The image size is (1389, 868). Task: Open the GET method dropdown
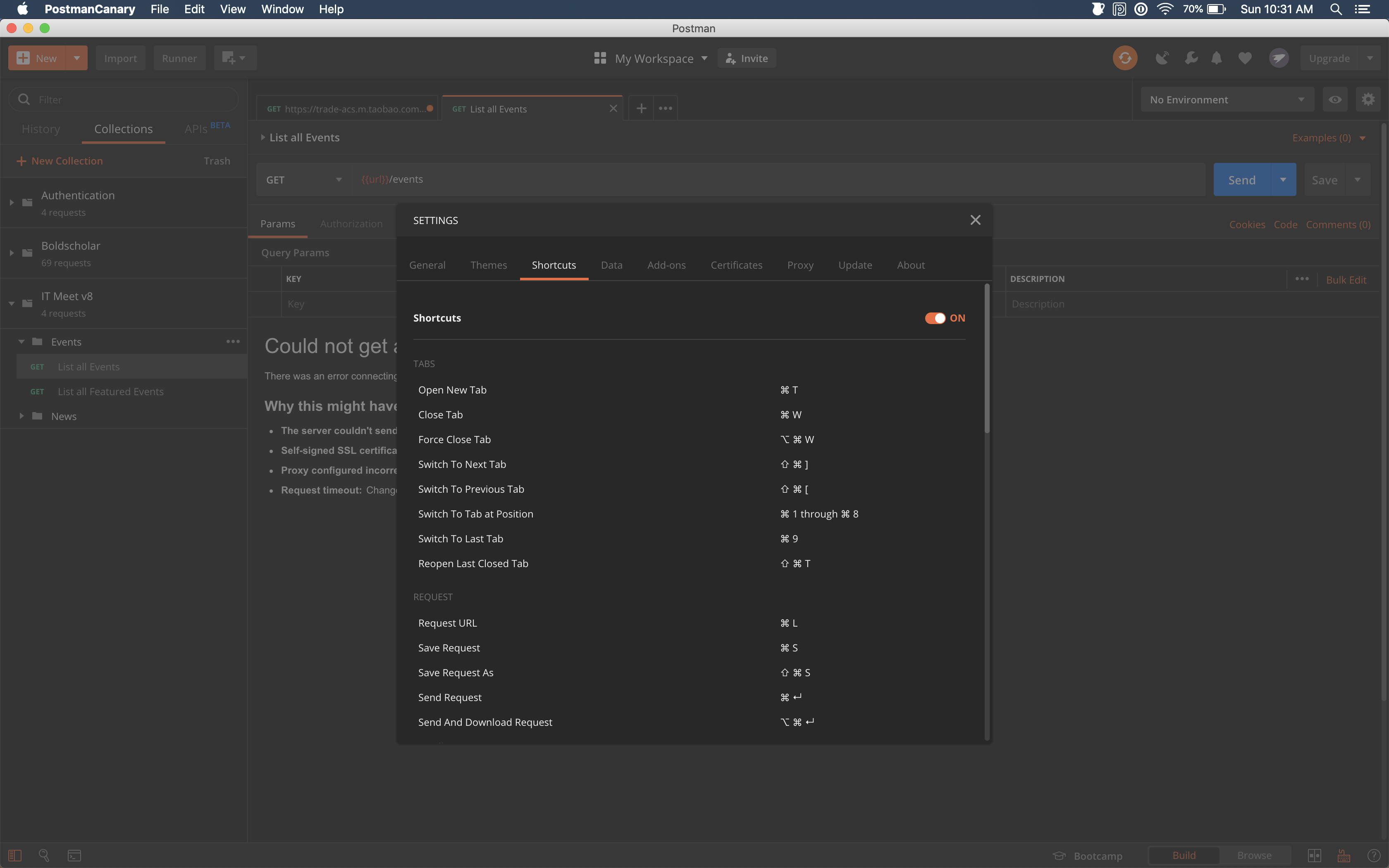pyautogui.click(x=303, y=179)
